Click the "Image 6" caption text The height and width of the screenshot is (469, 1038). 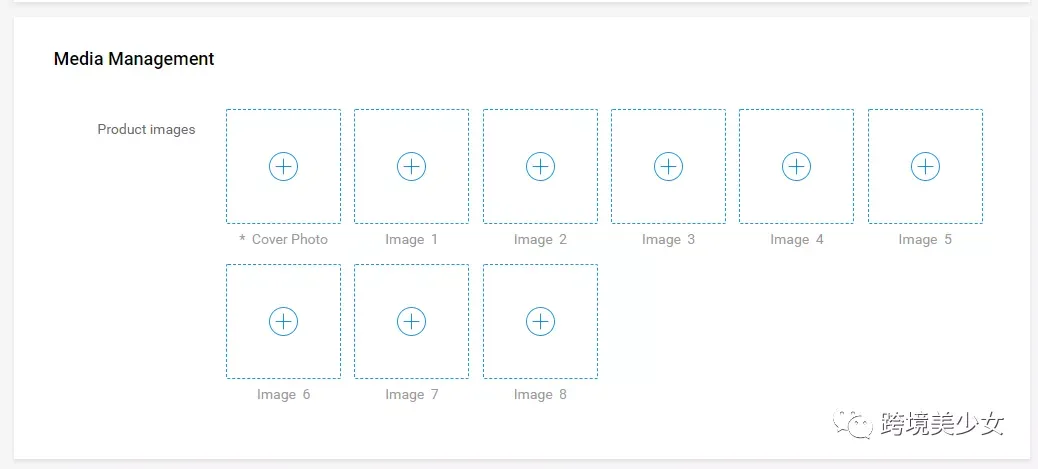(x=283, y=394)
